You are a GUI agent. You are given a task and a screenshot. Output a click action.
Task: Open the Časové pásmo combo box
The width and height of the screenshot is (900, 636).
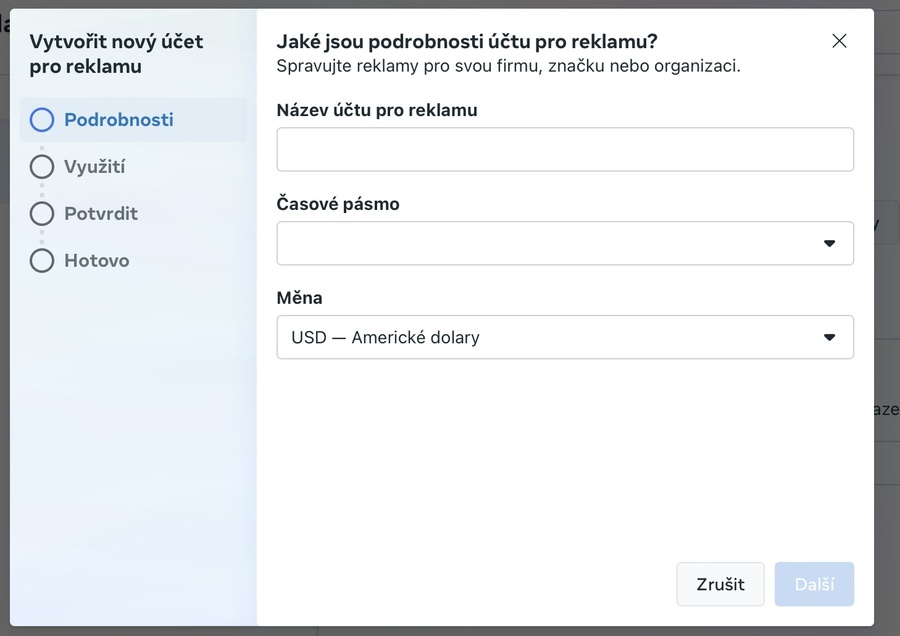point(550,243)
